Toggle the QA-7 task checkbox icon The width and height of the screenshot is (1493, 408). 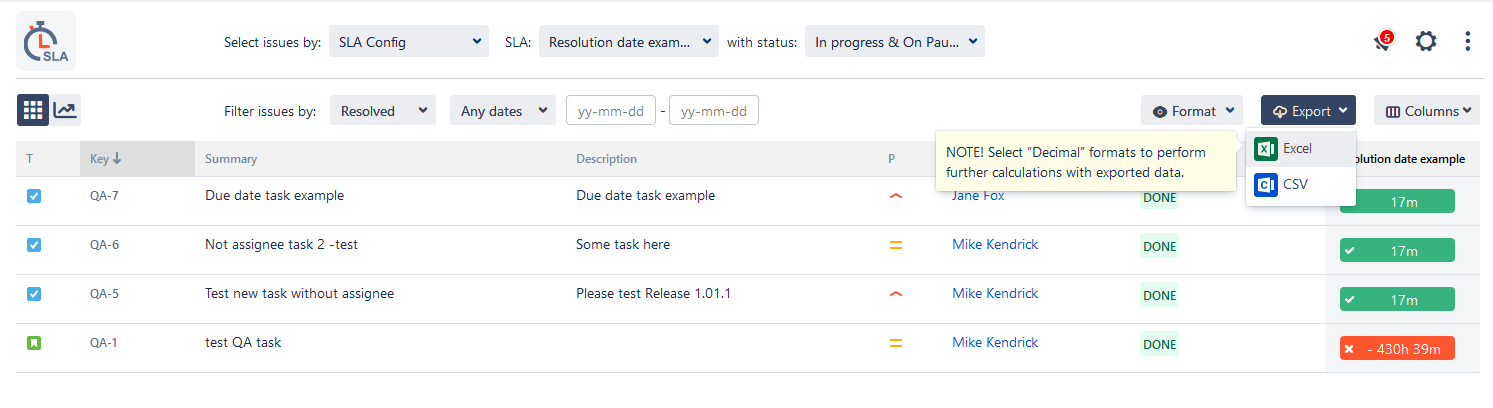pos(34,196)
